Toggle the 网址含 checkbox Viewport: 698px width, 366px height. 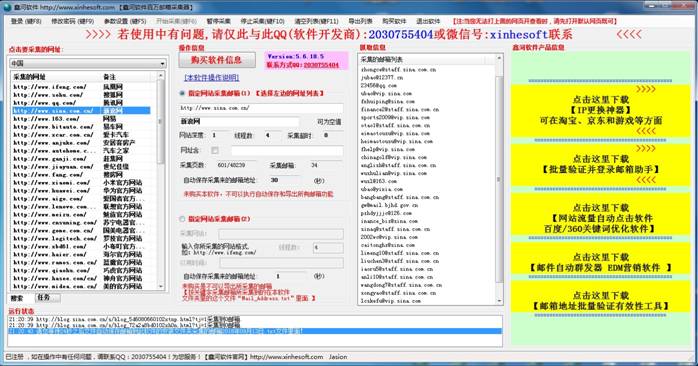[x=215, y=150]
